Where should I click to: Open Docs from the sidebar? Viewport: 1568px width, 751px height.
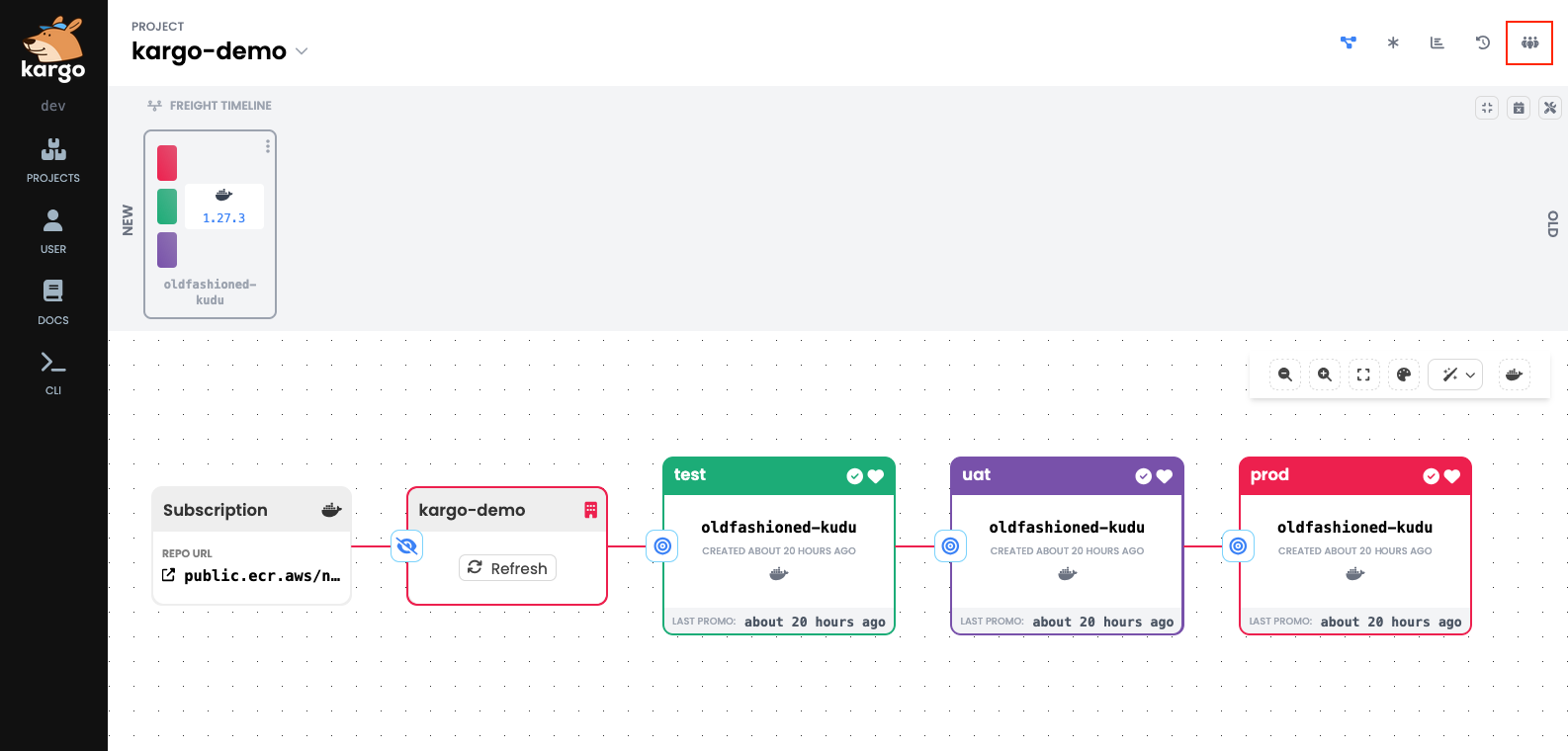click(x=53, y=301)
